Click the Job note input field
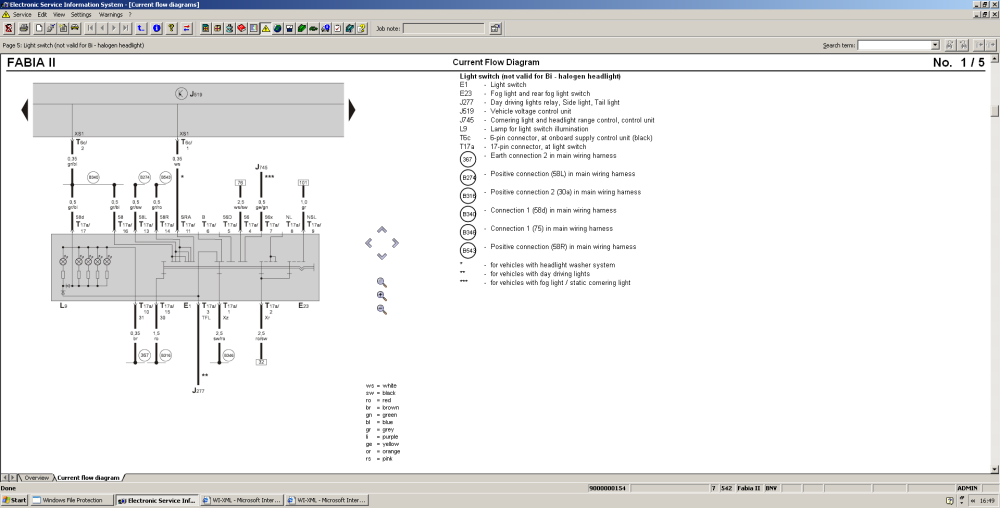This screenshot has width=1000, height=508. (x=443, y=28)
